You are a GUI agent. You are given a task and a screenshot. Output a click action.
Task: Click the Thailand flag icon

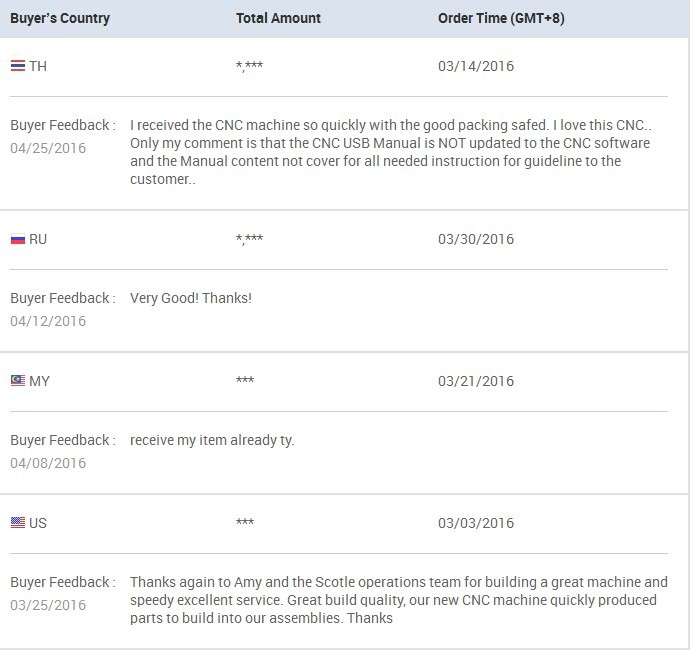(x=18, y=66)
